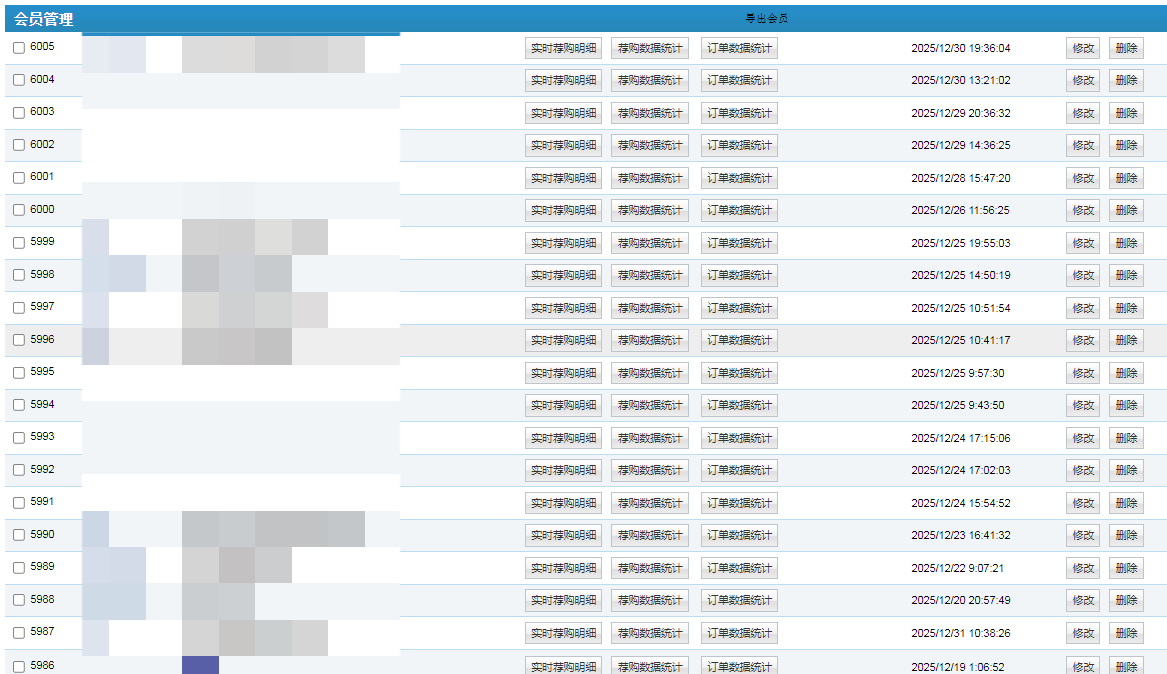1167x674 pixels.
Task: Show 荐购数据统计 for member 5998
Action: (x=649, y=275)
